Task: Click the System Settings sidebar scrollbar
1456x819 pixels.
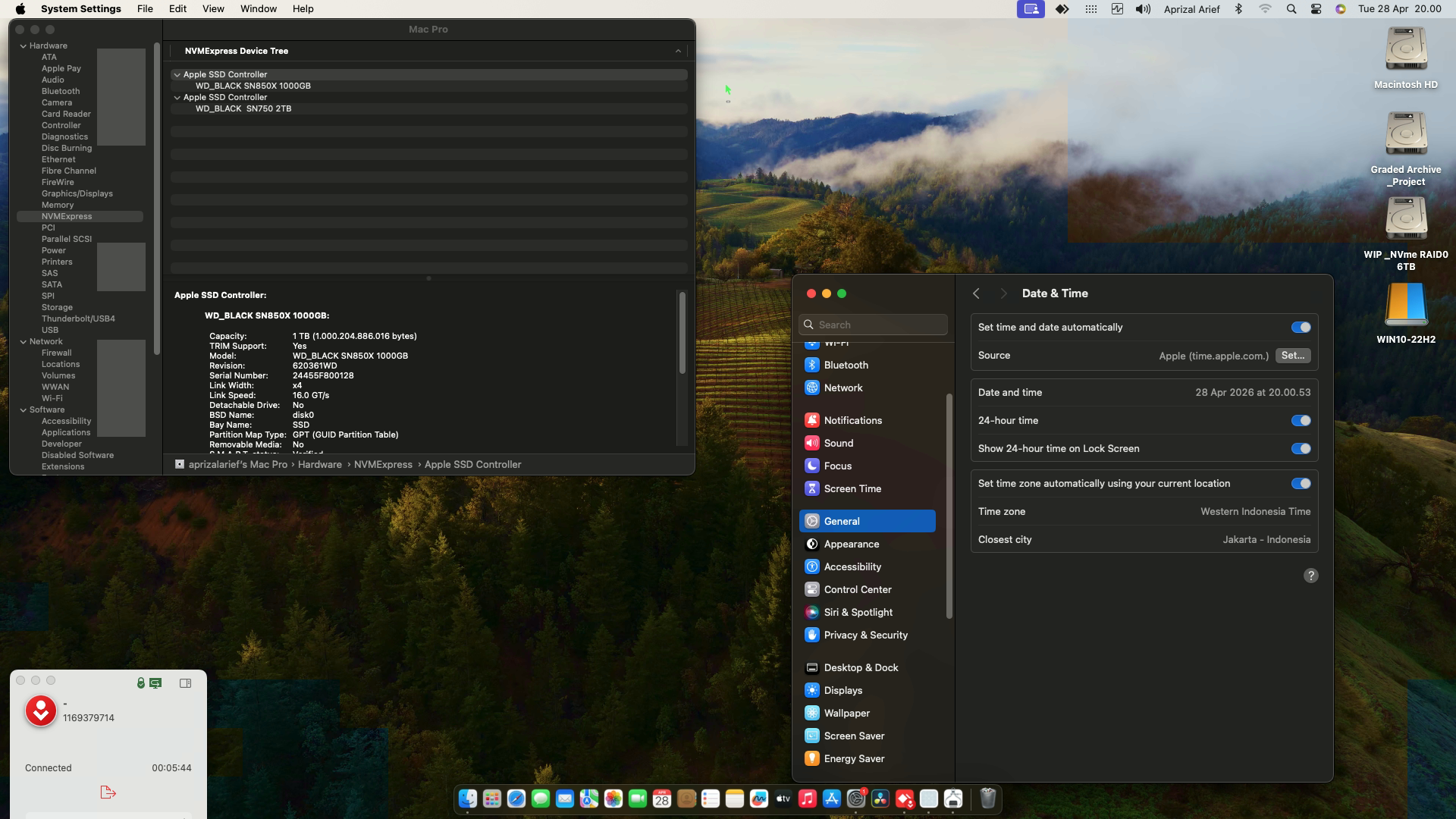Action: 949,506
